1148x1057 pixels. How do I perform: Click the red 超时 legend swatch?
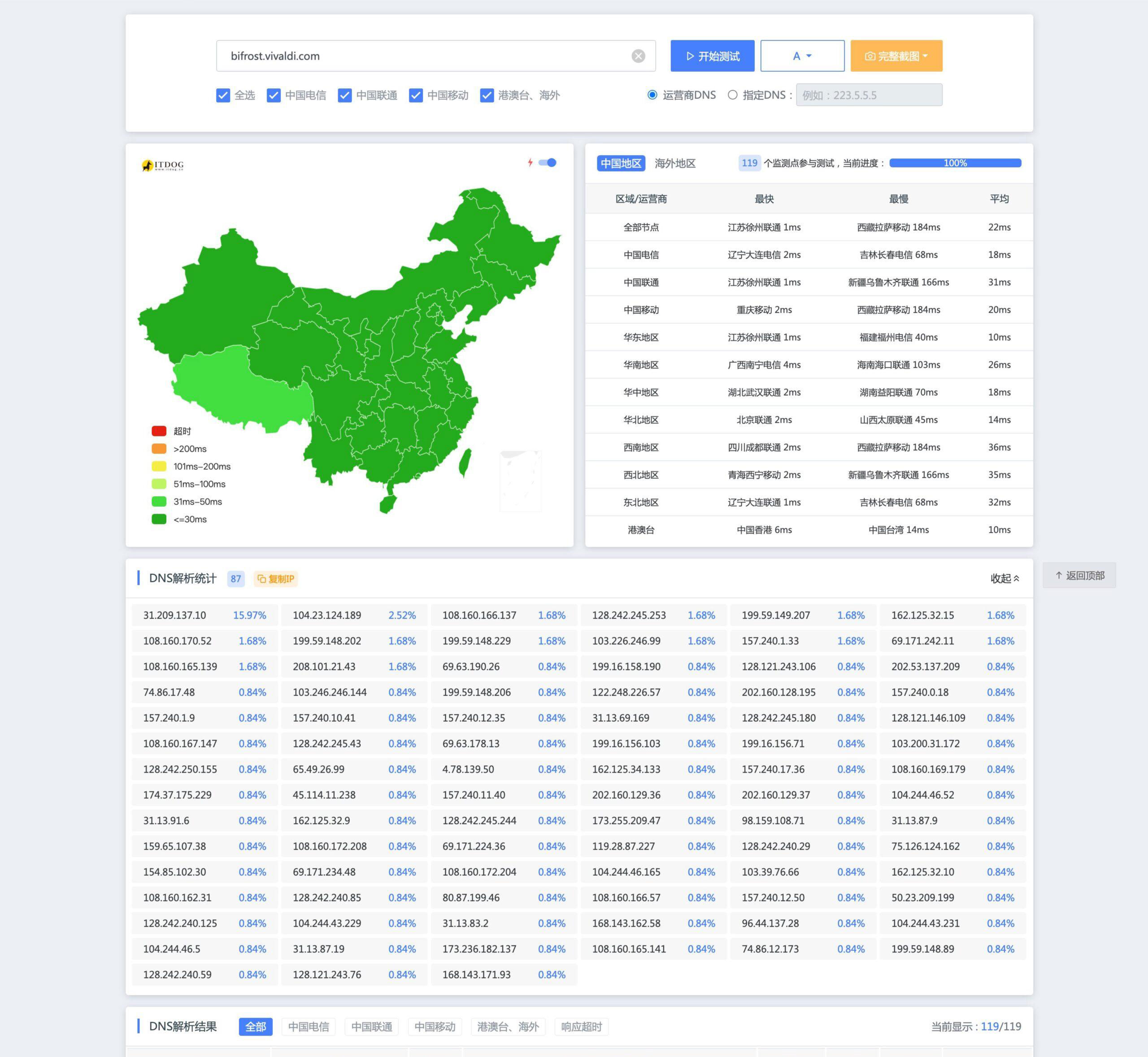[x=159, y=431]
